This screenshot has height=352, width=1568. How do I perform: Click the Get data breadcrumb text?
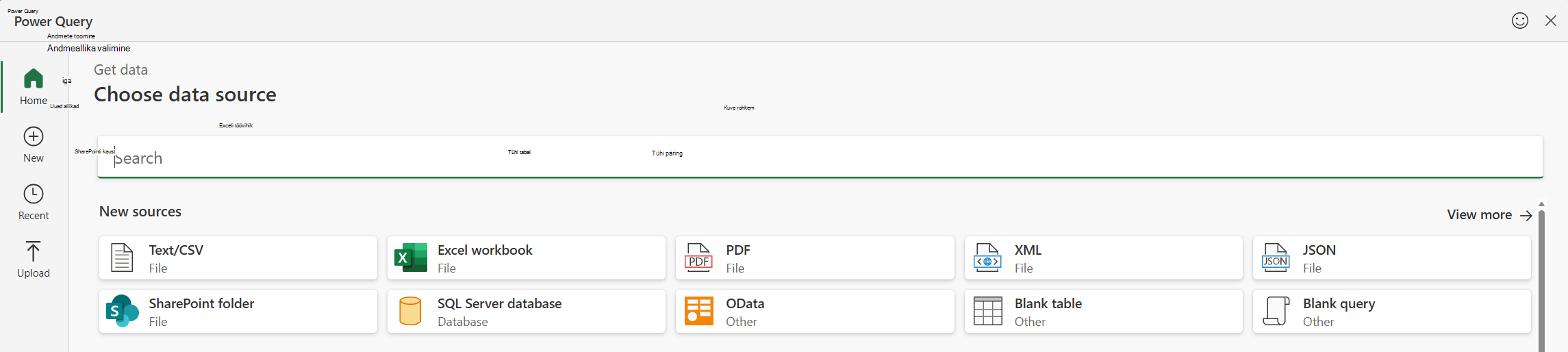coord(121,70)
